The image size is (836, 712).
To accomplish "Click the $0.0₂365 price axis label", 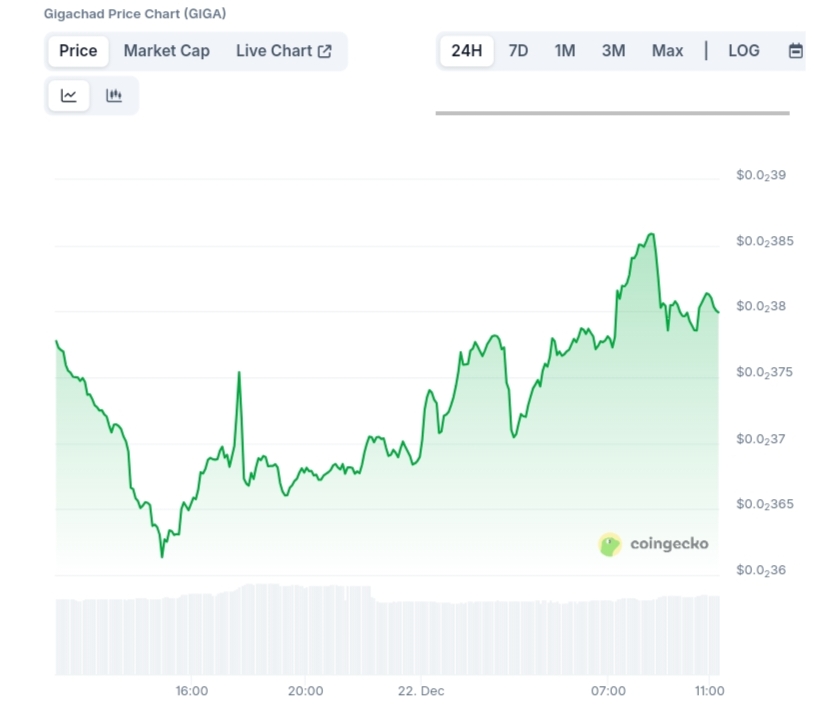I will 765,505.
